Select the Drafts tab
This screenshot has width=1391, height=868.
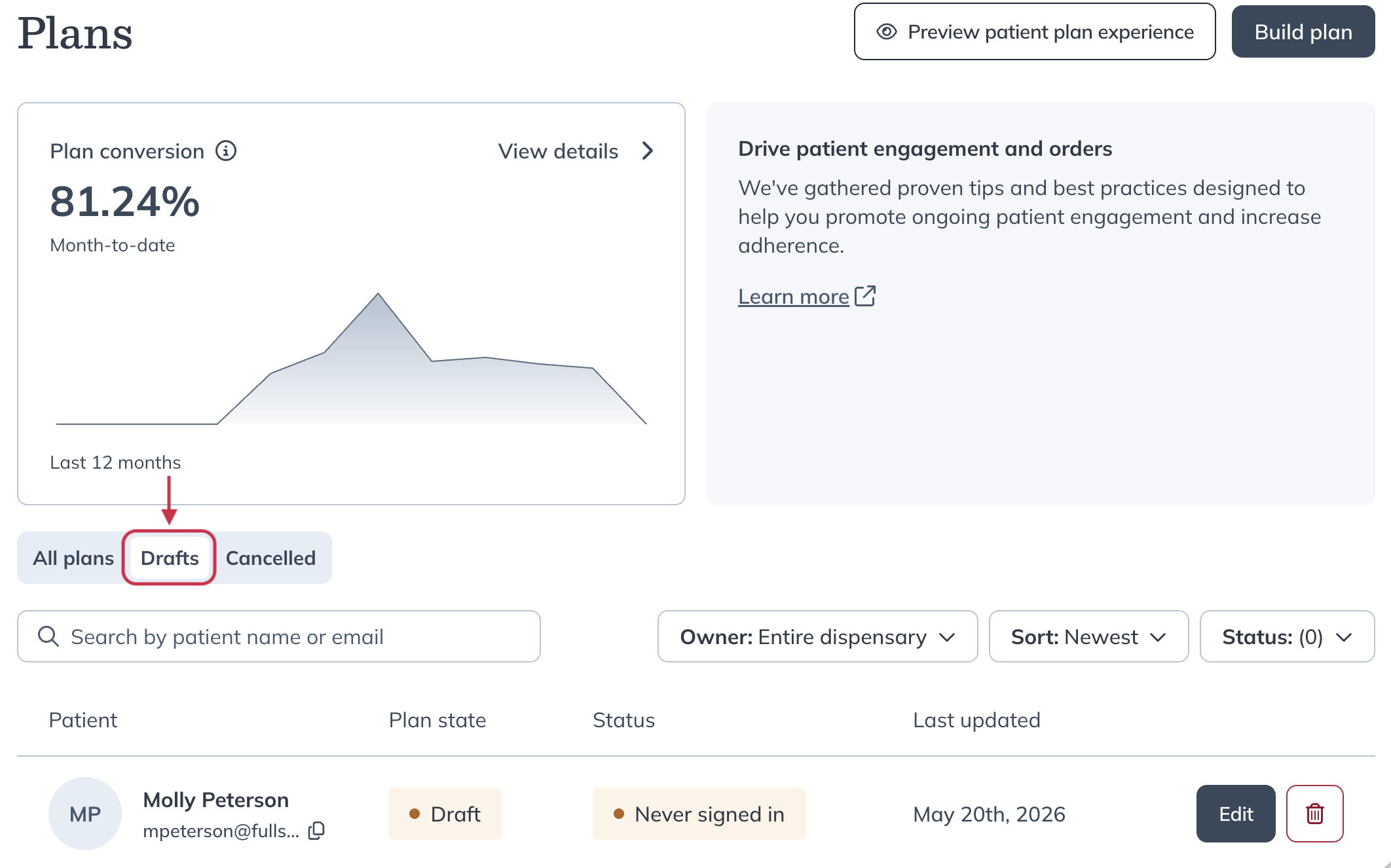170,558
